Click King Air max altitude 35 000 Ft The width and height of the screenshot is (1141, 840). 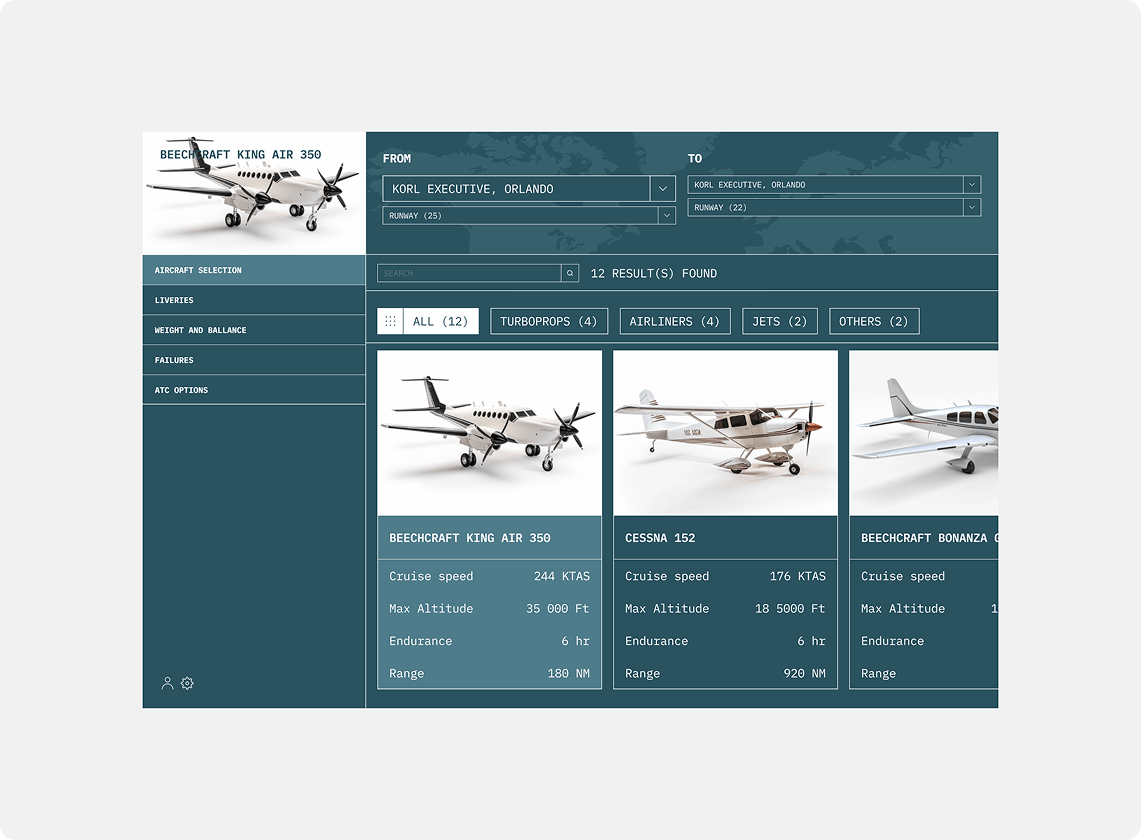click(x=557, y=609)
